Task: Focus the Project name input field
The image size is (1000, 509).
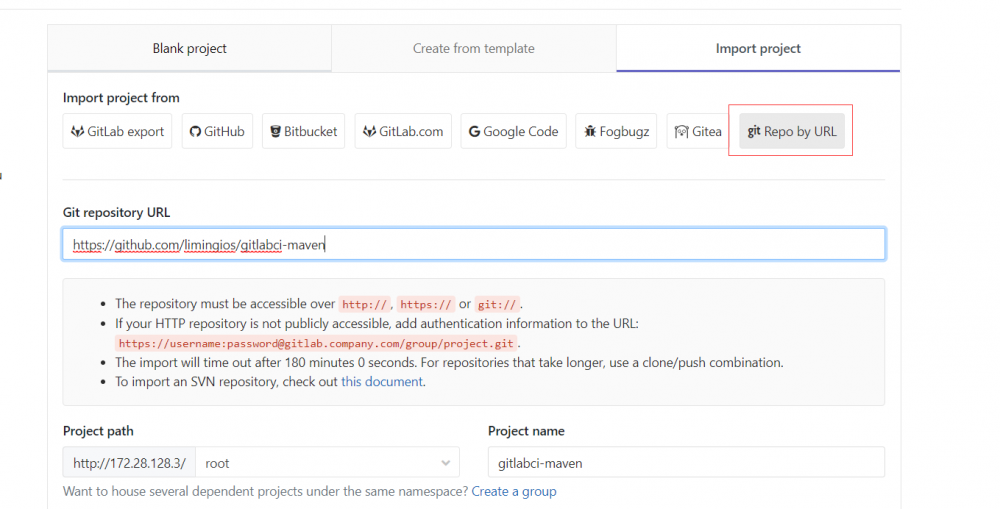Action: coord(686,463)
